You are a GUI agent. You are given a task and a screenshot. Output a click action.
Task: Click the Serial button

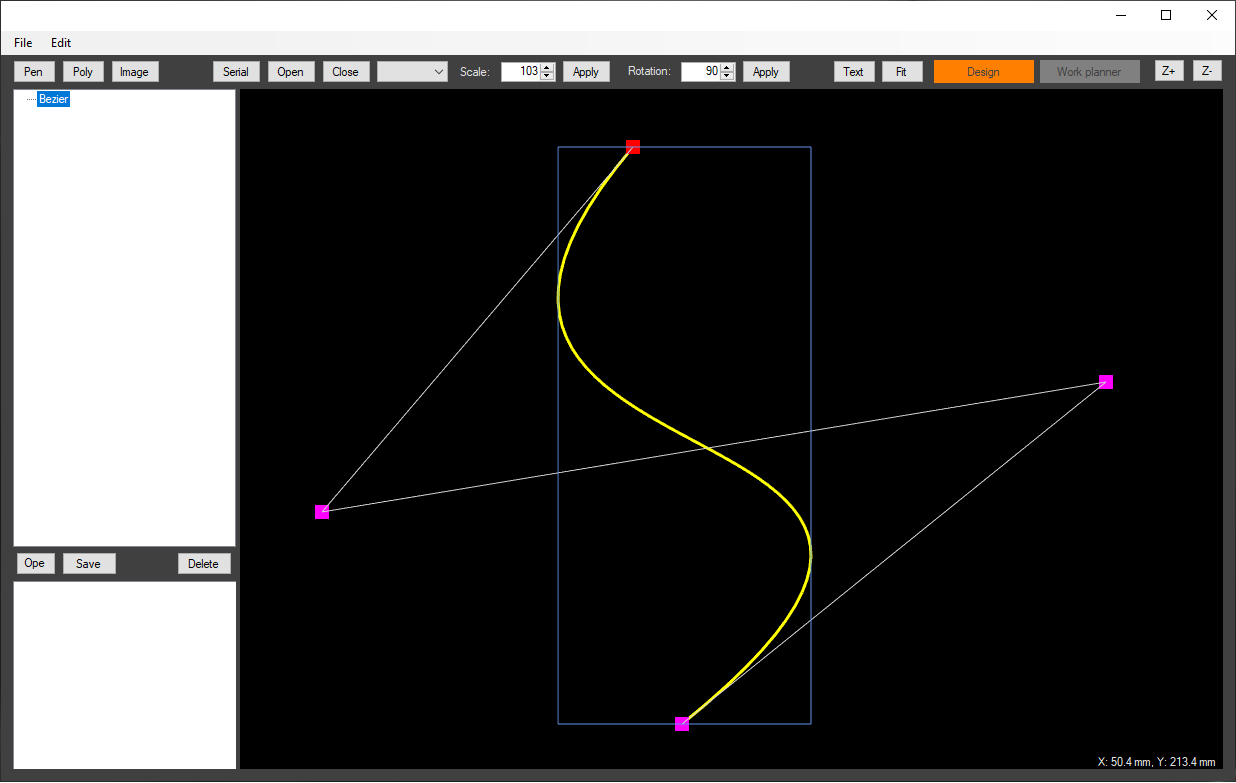pyautogui.click(x=236, y=71)
